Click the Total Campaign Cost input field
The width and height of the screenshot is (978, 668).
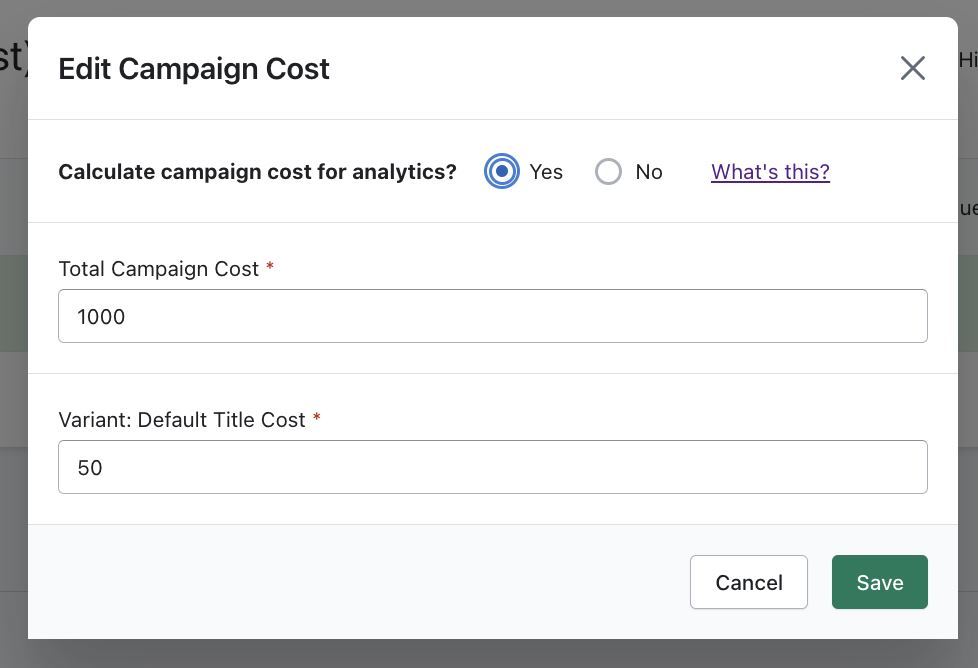[492, 317]
